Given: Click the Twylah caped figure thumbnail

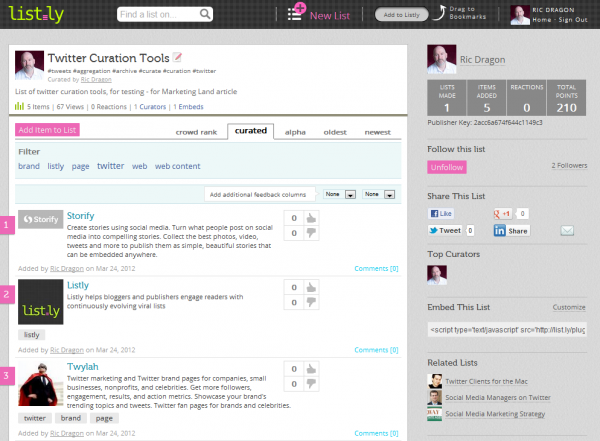Looking at the screenshot, I should click(41, 384).
